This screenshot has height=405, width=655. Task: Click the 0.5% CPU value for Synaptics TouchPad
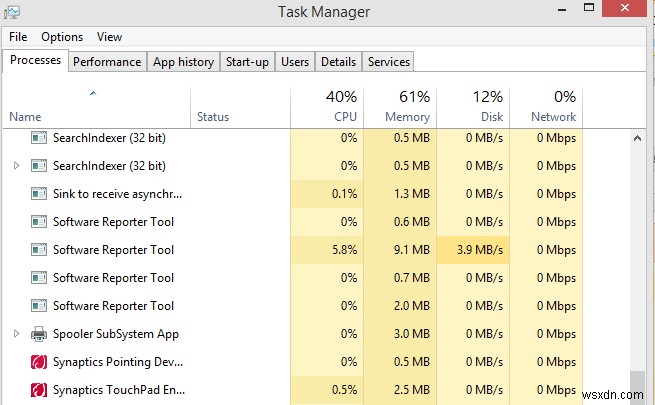point(345,390)
